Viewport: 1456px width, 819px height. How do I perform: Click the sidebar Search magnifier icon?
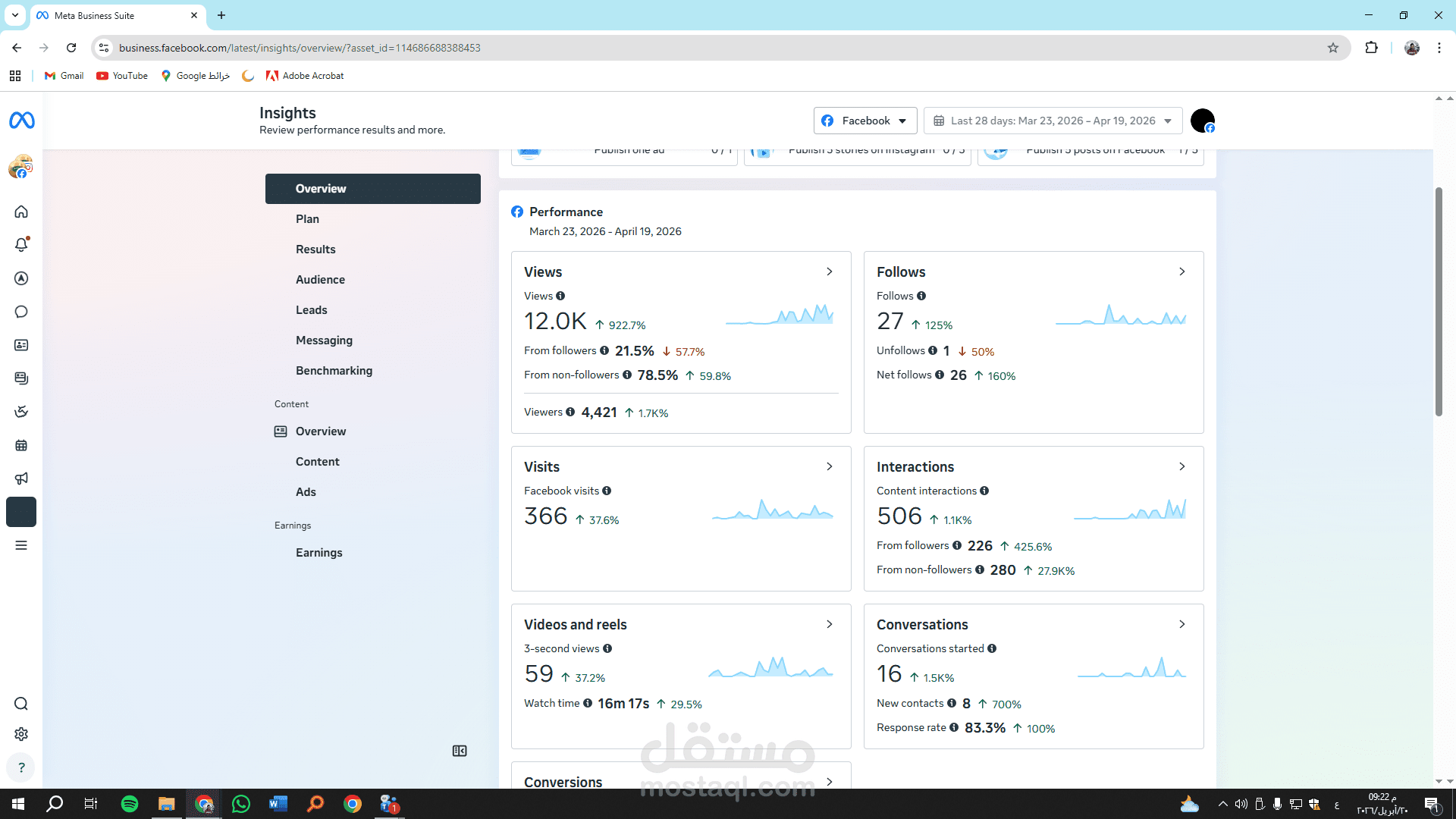point(21,704)
